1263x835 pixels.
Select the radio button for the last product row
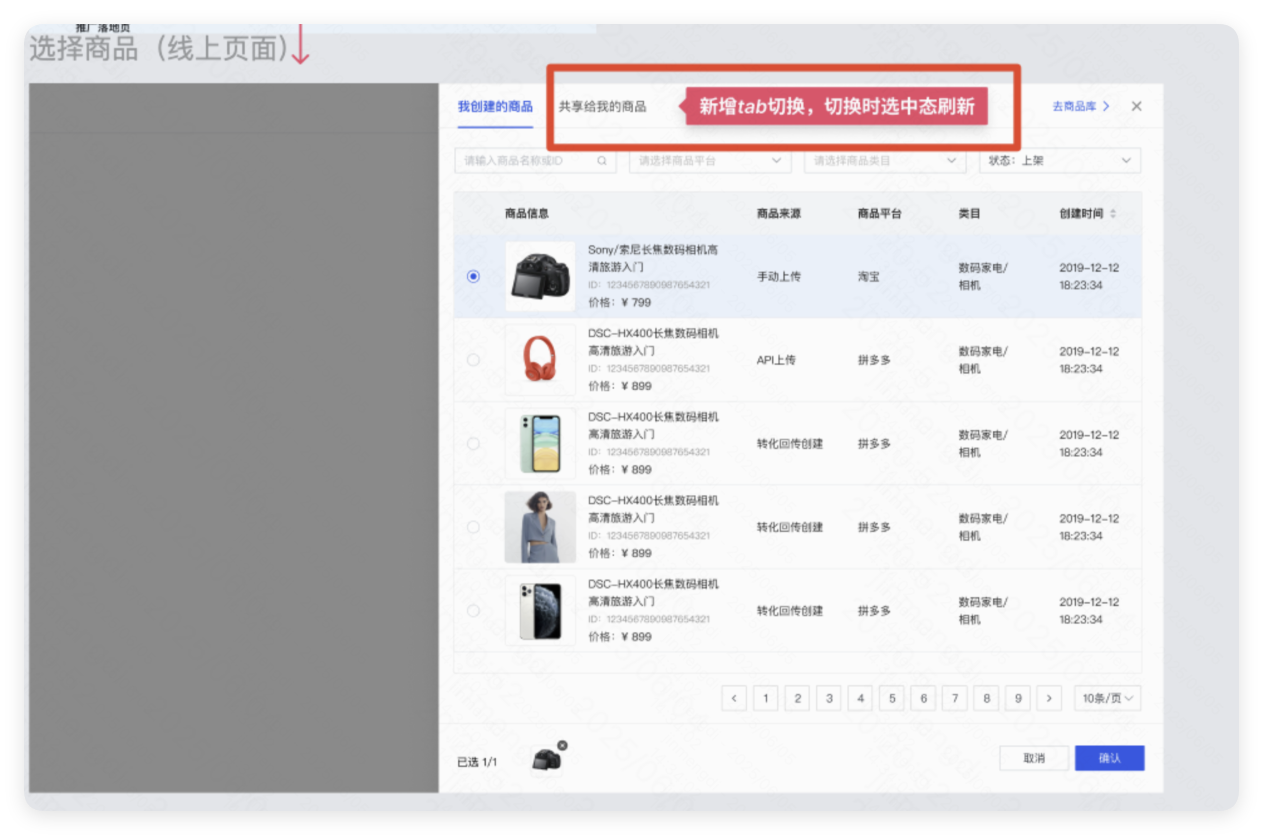click(473, 610)
